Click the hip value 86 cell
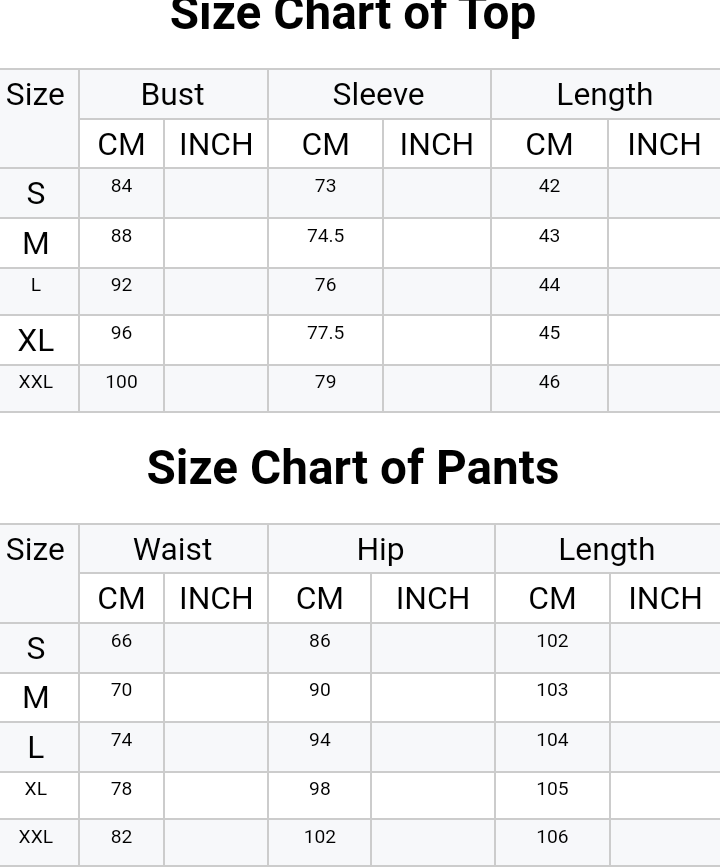Screen dimensions: 720x868 [319, 641]
